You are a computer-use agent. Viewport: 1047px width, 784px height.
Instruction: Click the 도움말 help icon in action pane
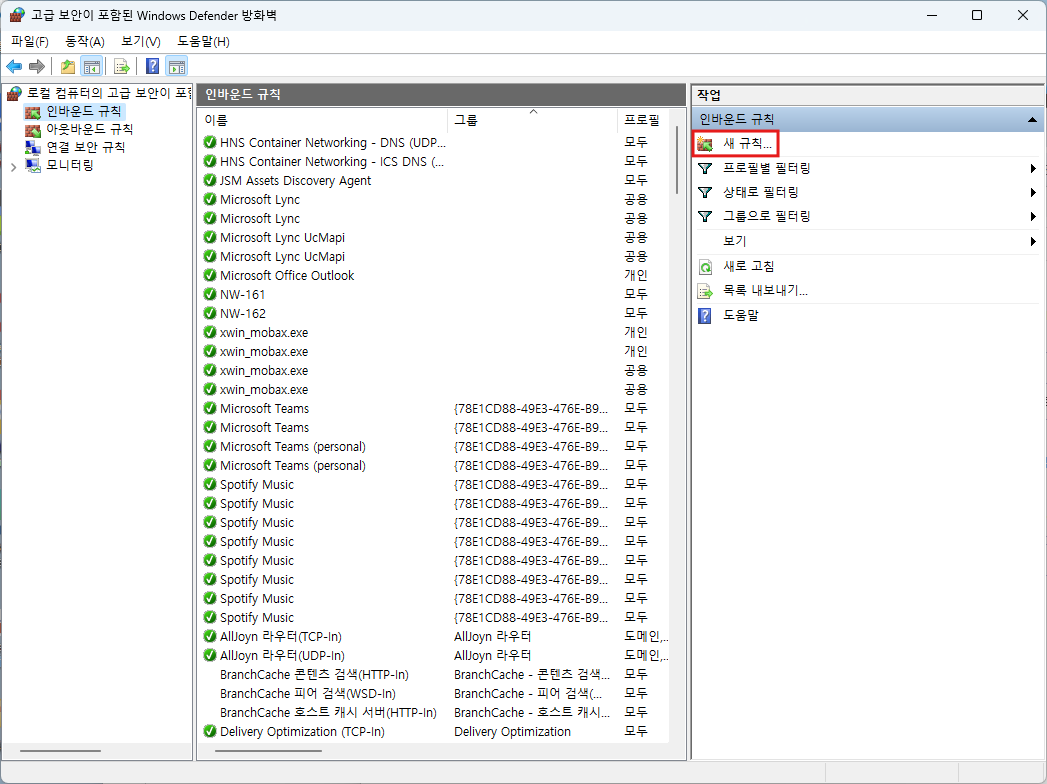(704, 315)
